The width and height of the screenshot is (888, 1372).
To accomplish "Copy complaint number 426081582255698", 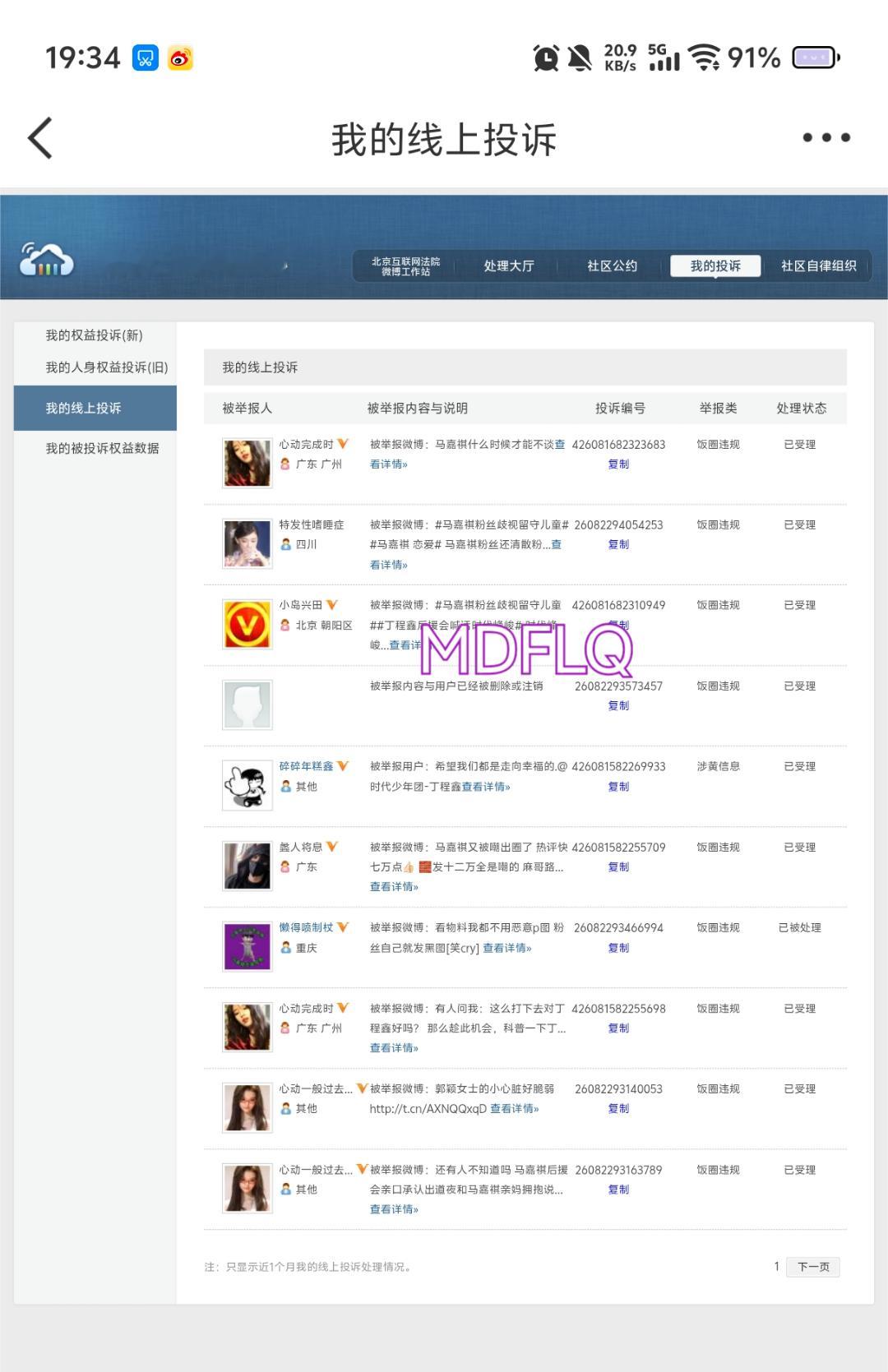I will [x=618, y=1028].
